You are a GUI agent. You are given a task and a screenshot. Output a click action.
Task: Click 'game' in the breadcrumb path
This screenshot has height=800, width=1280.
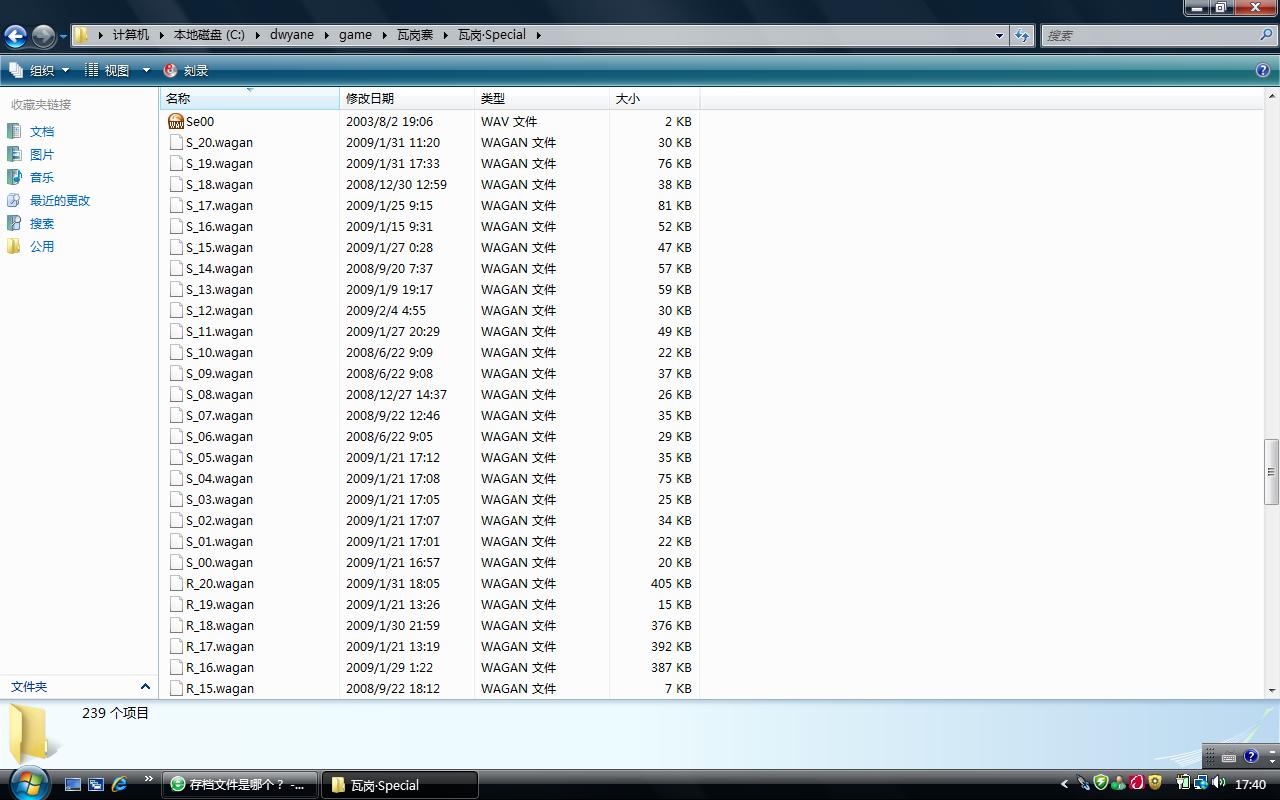coord(355,34)
